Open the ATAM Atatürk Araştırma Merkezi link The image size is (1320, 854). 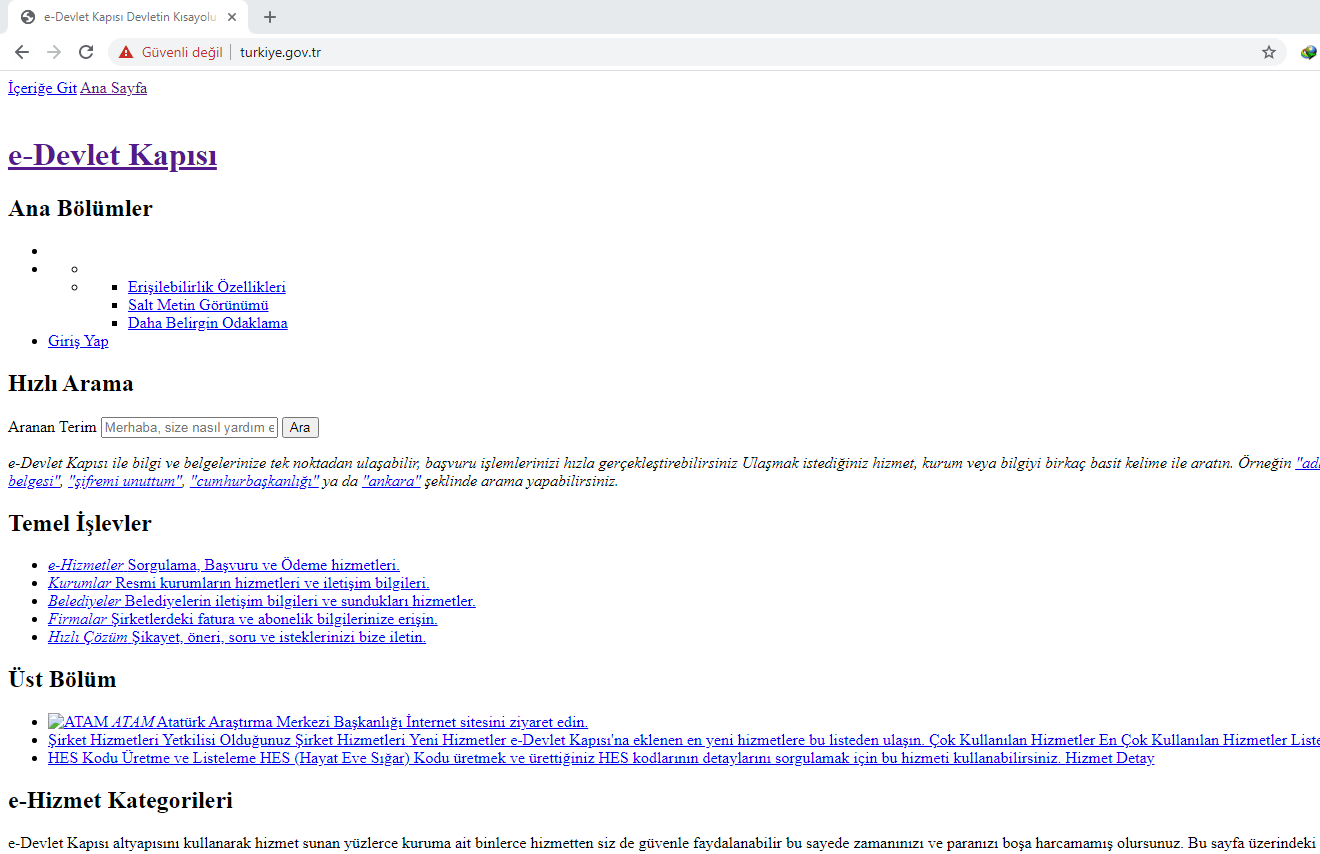pyautogui.click(x=318, y=722)
